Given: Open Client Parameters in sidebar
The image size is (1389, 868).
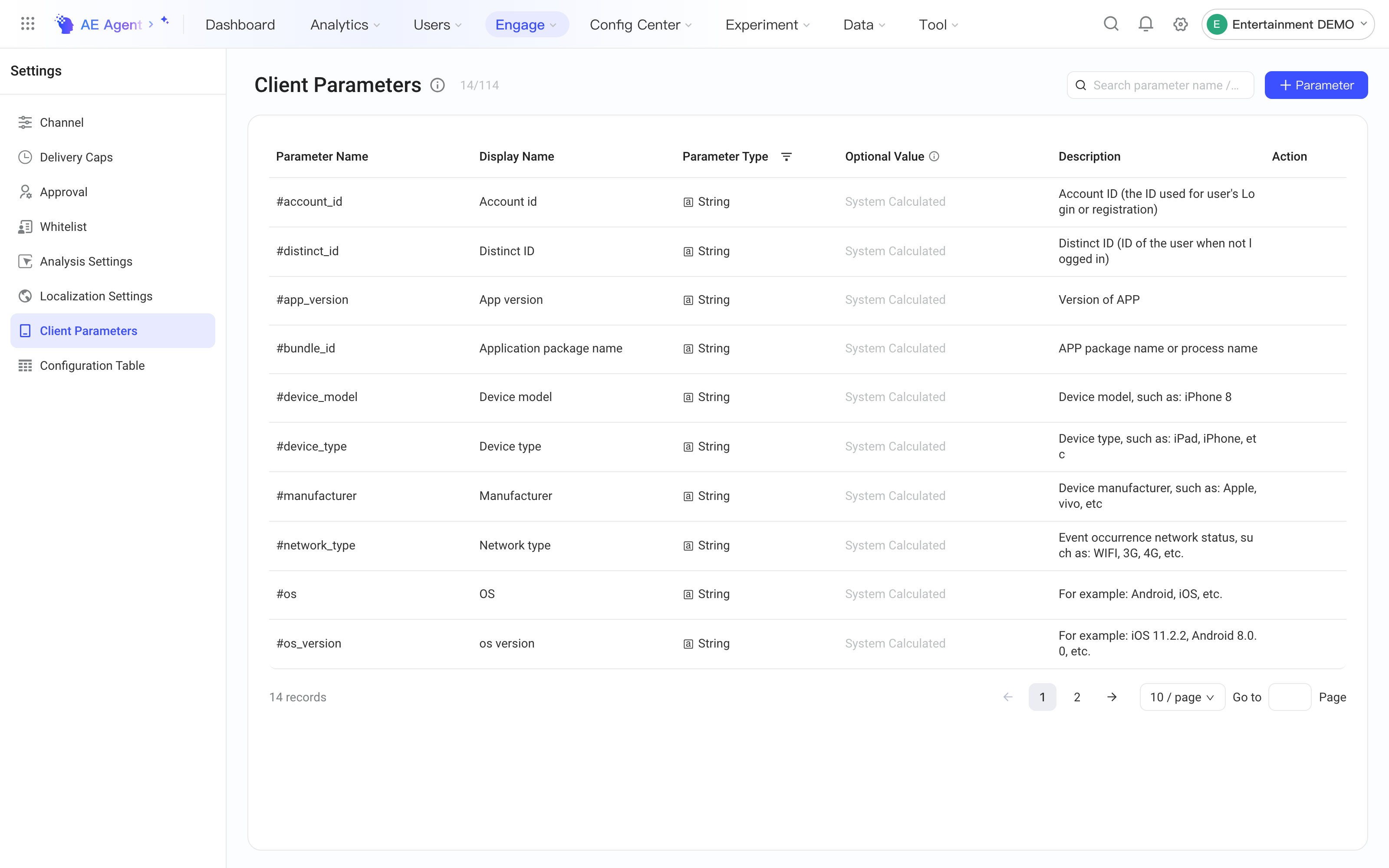Looking at the screenshot, I should point(112,331).
